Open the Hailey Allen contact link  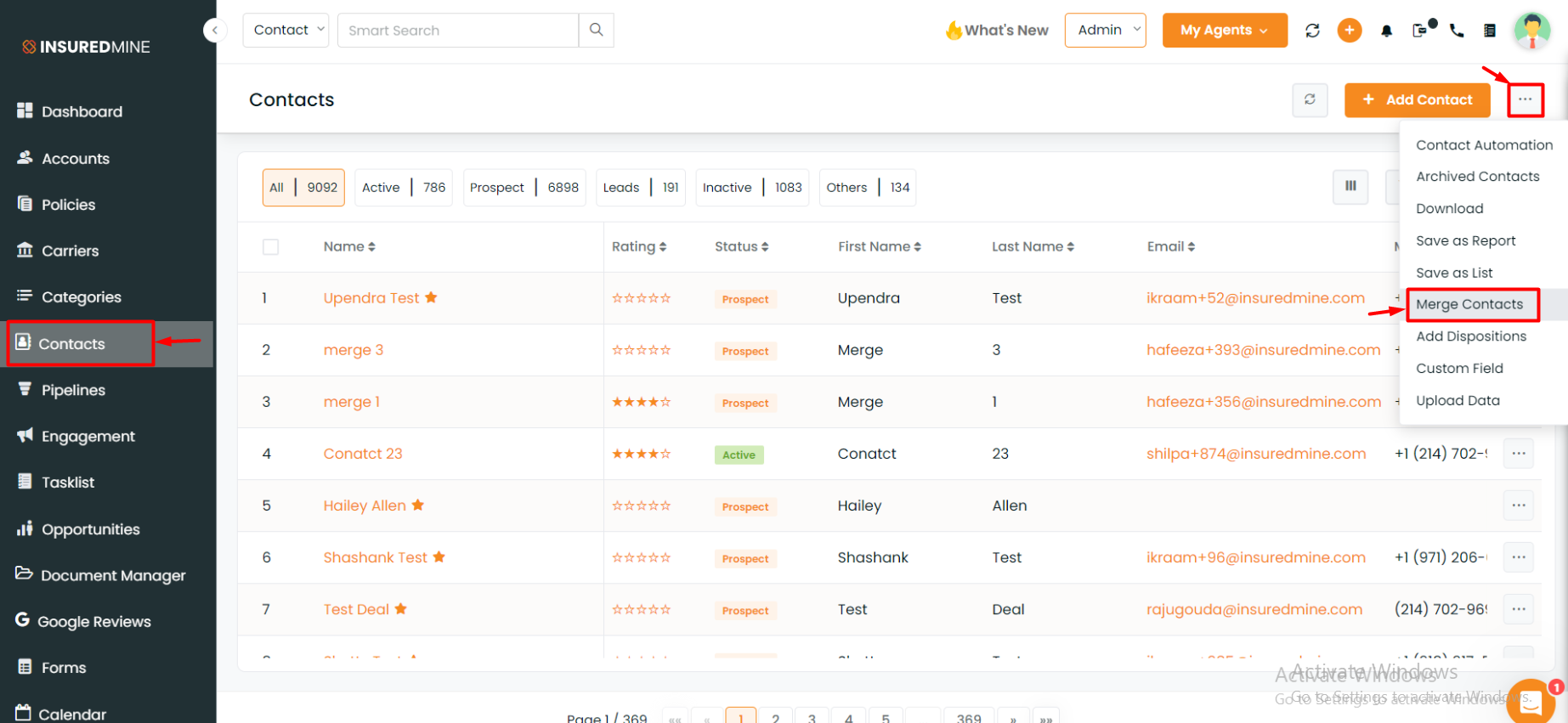[365, 506]
